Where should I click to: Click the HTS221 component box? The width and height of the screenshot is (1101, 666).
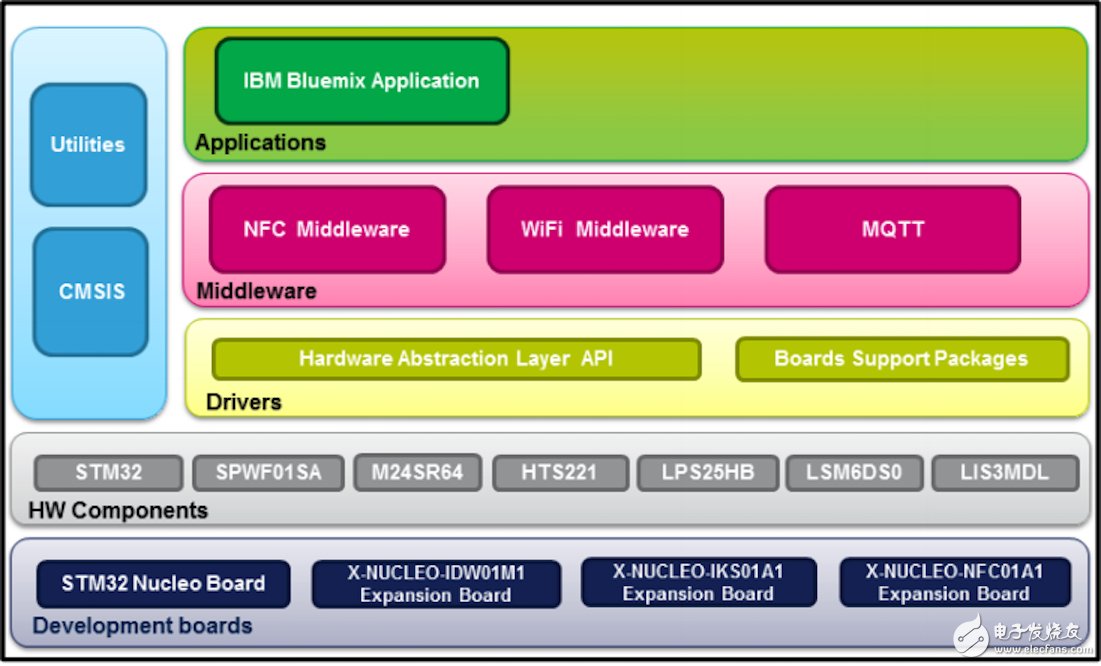pyautogui.click(x=561, y=473)
